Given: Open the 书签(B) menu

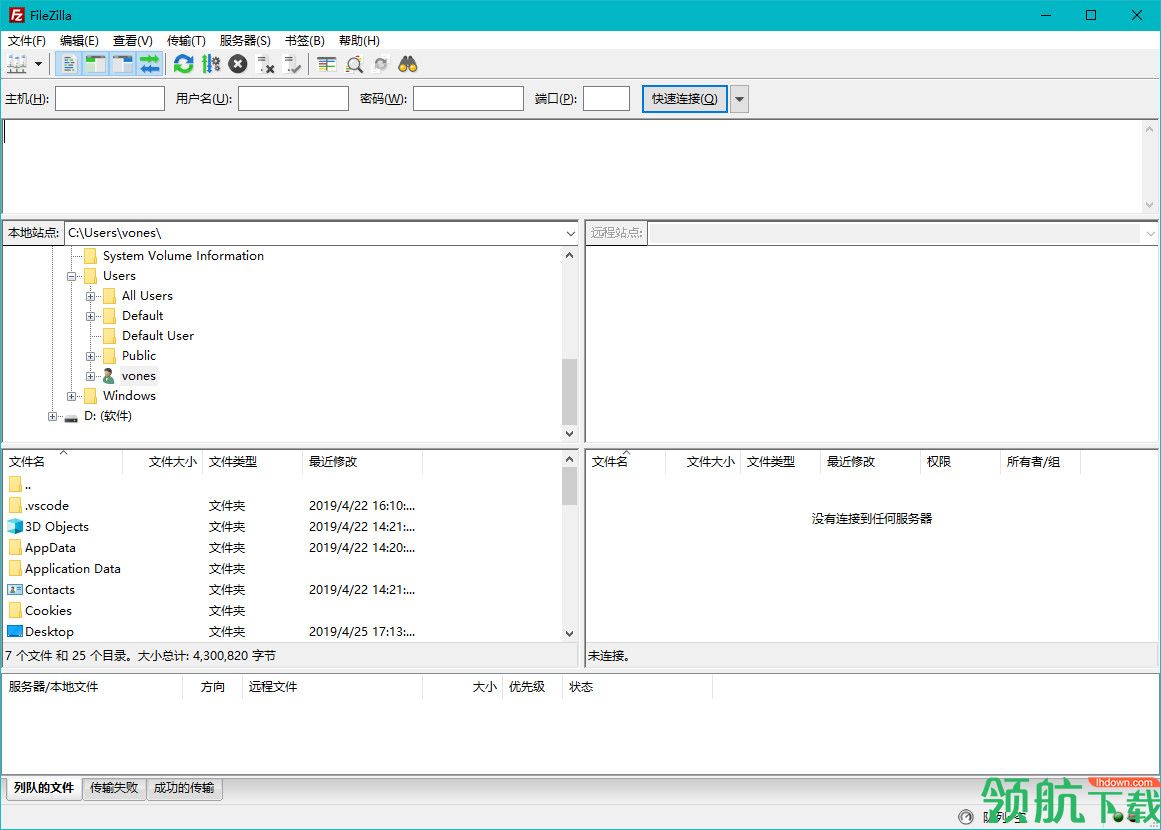Looking at the screenshot, I should coord(304,41).
